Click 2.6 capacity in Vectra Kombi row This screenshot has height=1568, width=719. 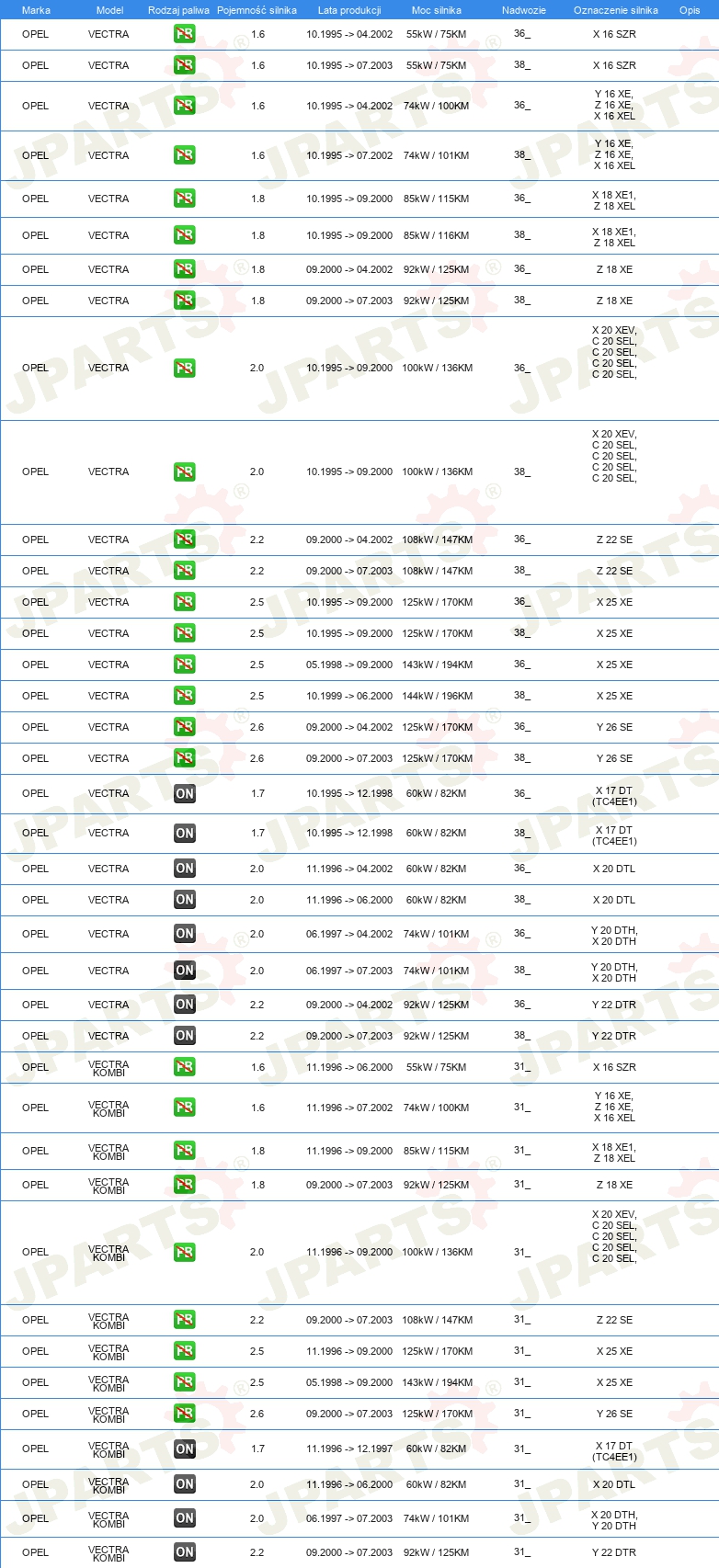257,1414
